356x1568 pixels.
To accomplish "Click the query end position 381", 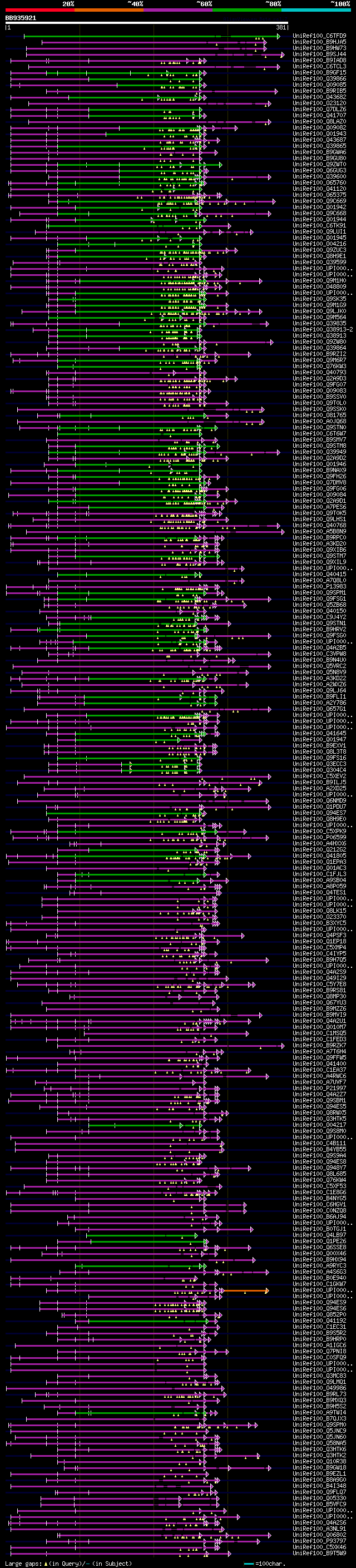I will click(x=281, y=28).
